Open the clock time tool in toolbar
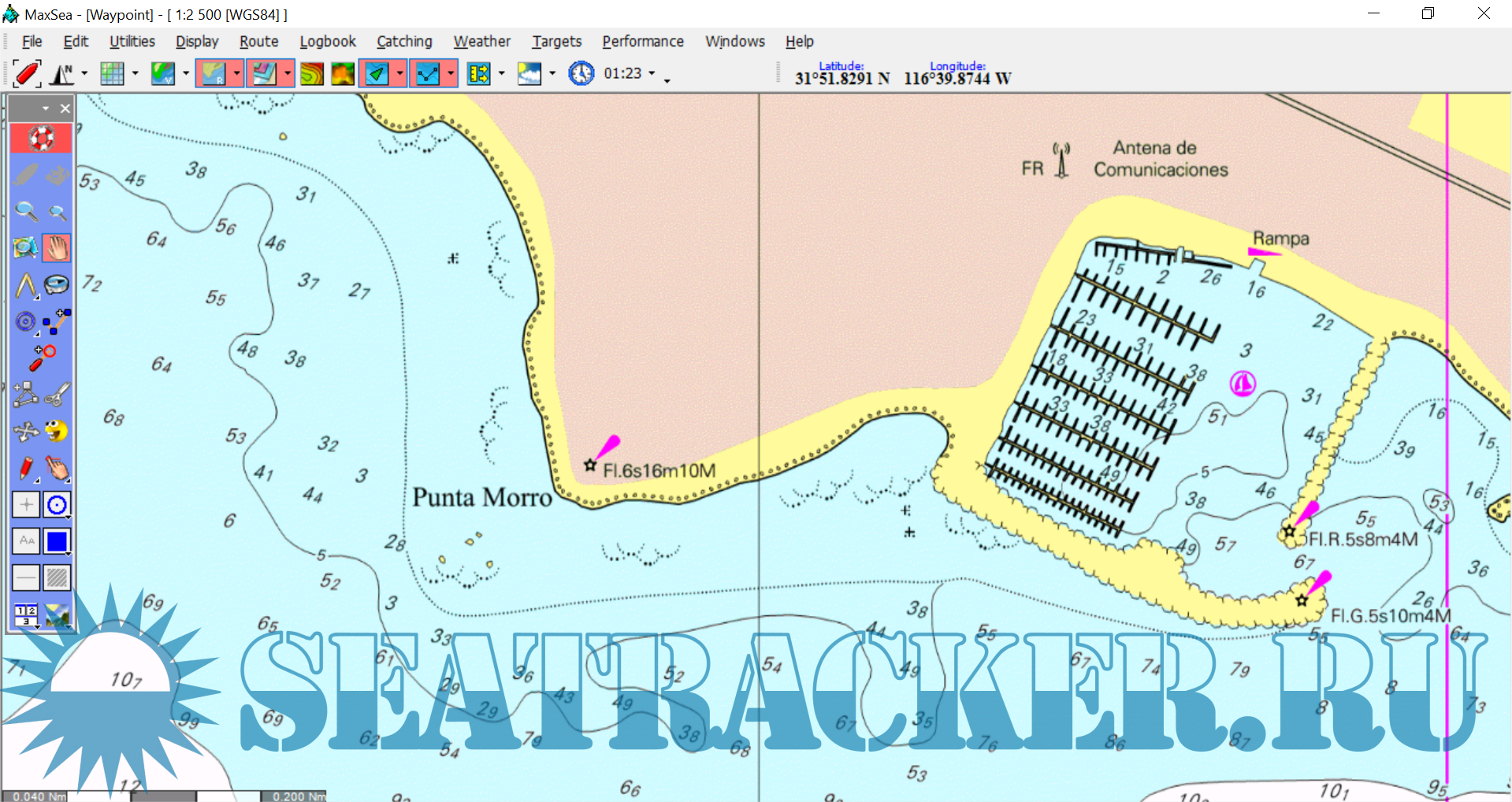 pos(581,74)
